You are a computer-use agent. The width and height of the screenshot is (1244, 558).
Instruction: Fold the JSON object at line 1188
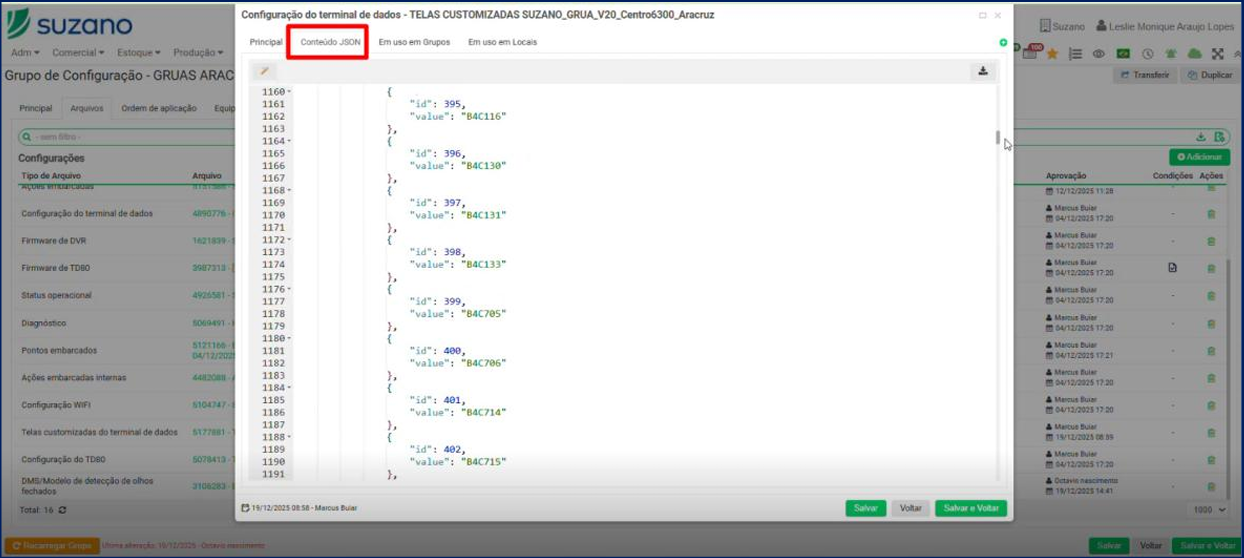pos(290,437)
